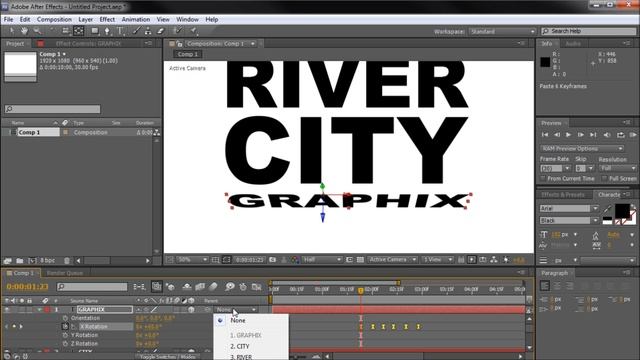Image resolution: width=640 pixels, height=360 pixels.
Task: Select the Eraser tool
Action: click(x=160, y=31)
